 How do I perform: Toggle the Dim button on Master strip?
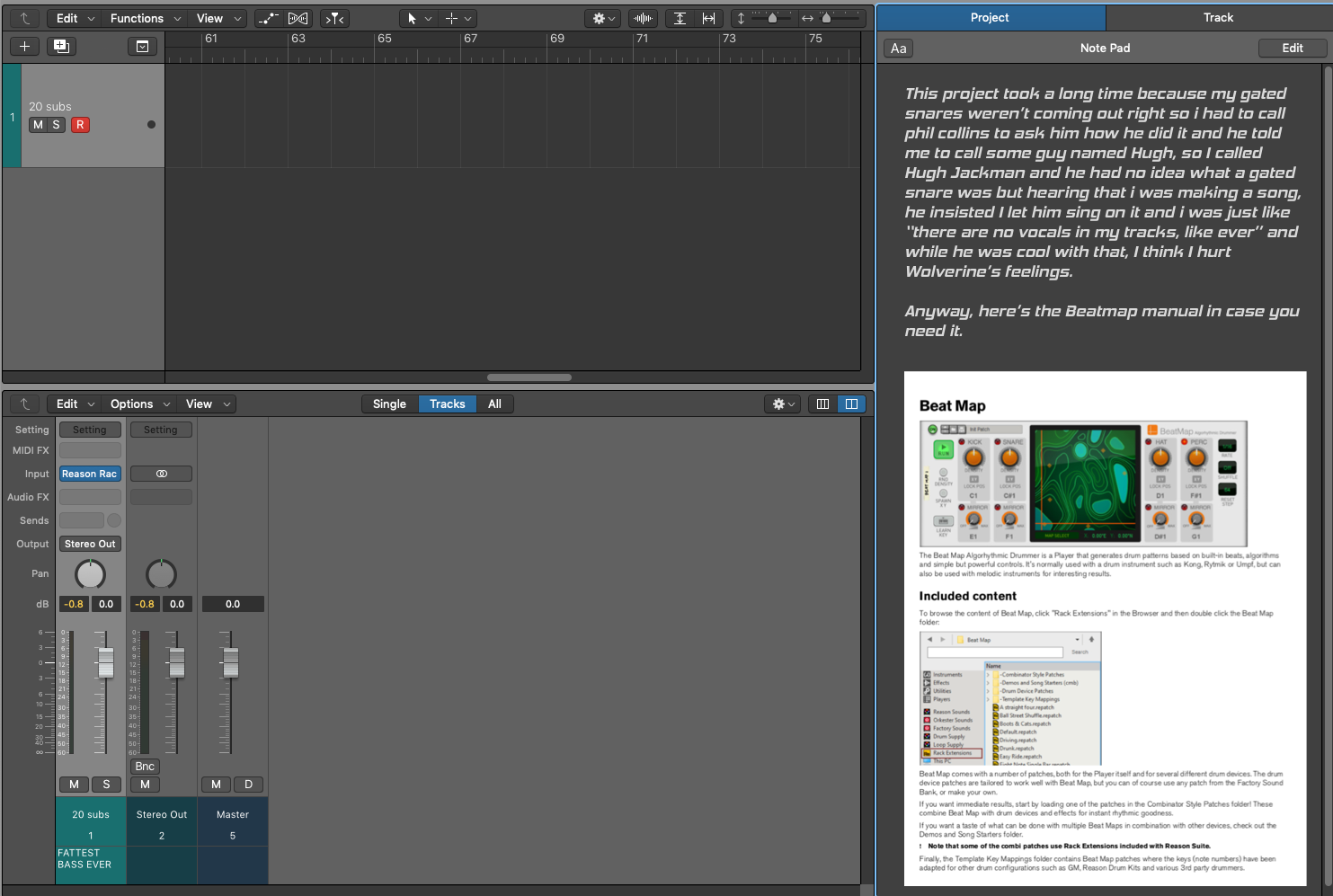pos(248,785)
